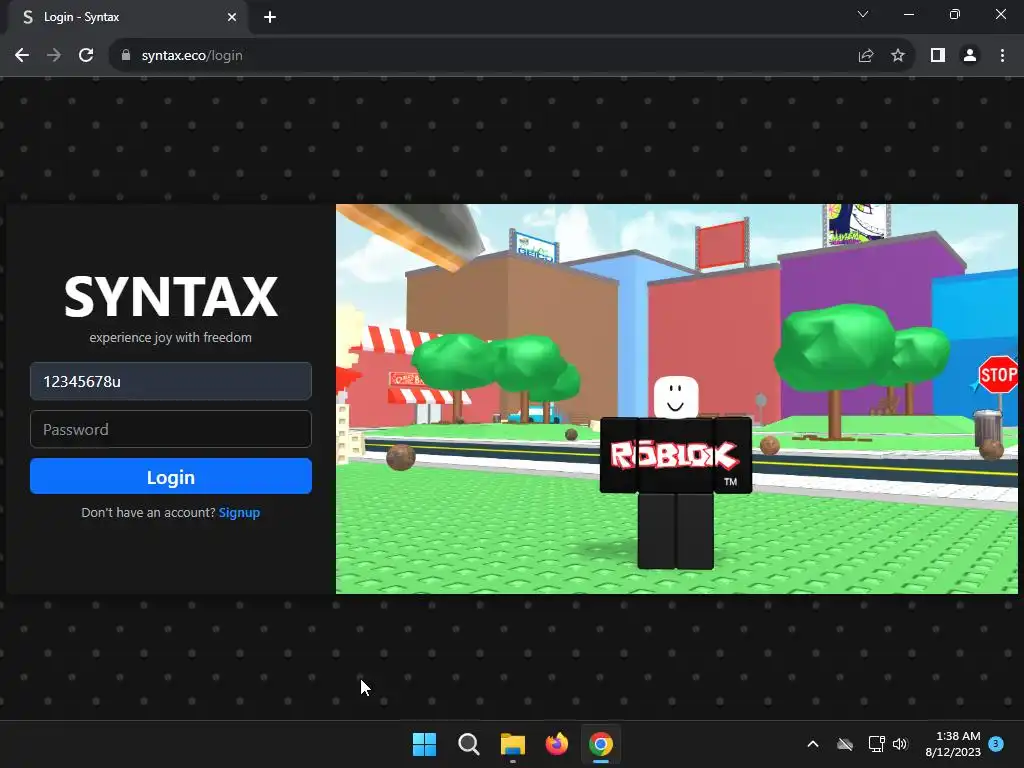1024x768 pixels.
Task: Open the OneDrive tray icon
Action: click(845, 744)
